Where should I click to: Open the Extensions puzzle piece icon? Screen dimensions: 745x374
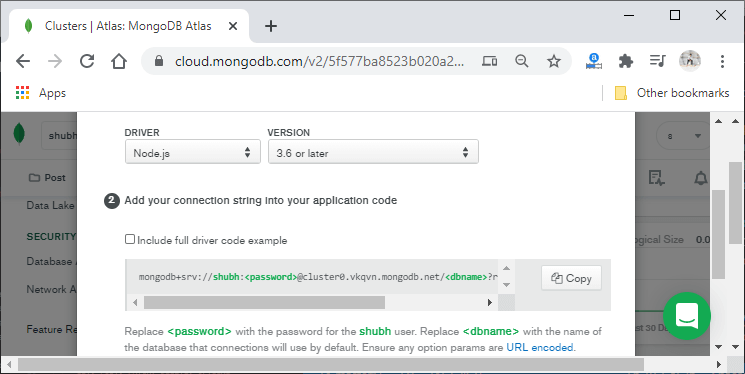pos(626,61)
